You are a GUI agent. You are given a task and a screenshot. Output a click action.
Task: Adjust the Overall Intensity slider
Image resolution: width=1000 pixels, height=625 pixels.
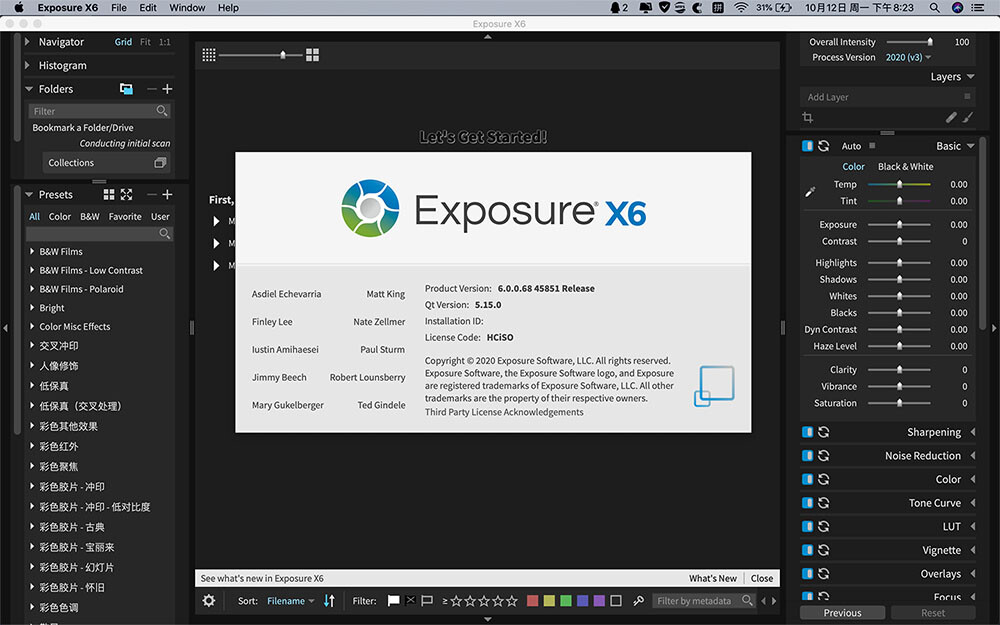(930, 42)
